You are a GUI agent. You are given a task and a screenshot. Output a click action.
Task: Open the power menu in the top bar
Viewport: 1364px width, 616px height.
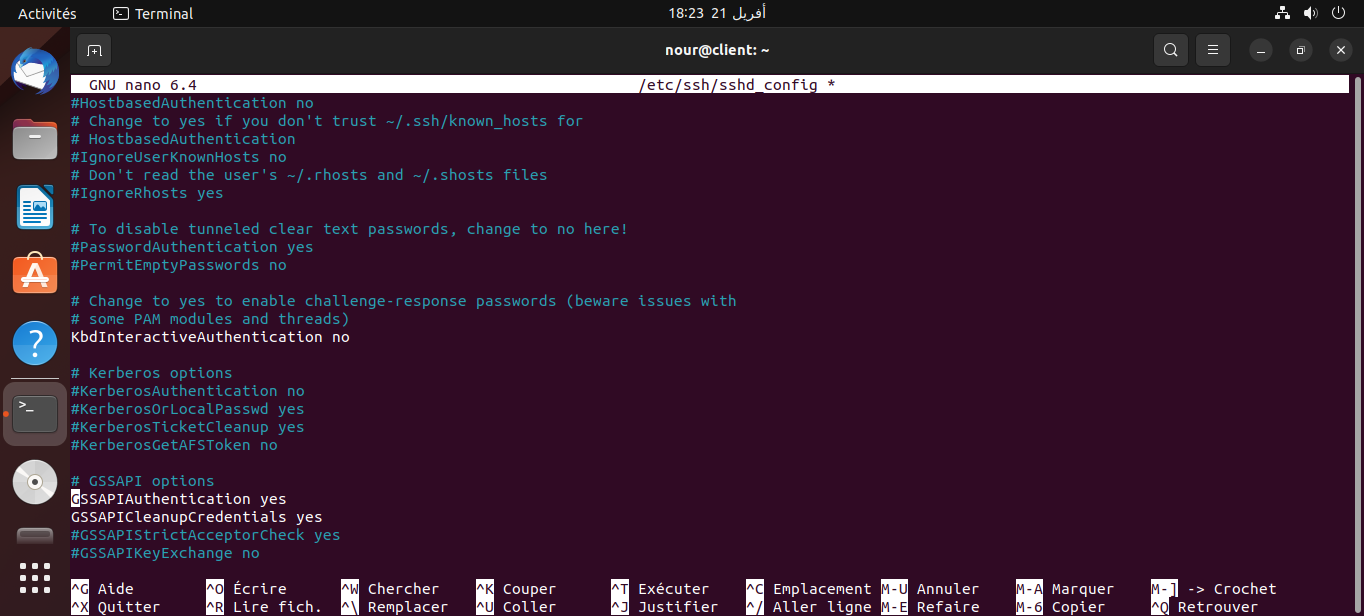click(1339, 13)
